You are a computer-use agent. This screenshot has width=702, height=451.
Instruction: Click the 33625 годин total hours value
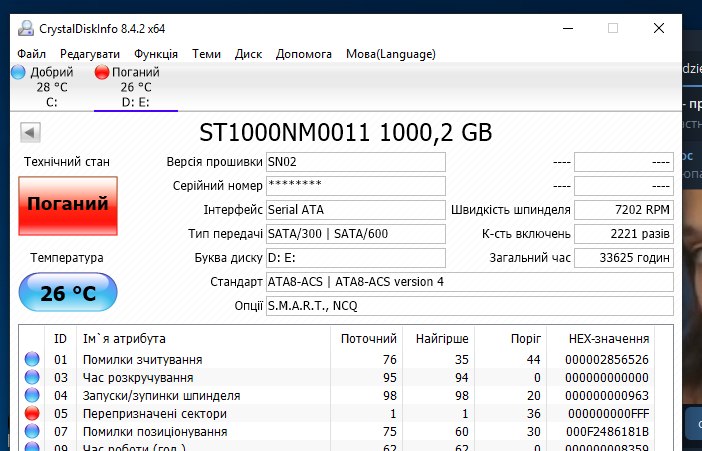[x=624, y=258]
